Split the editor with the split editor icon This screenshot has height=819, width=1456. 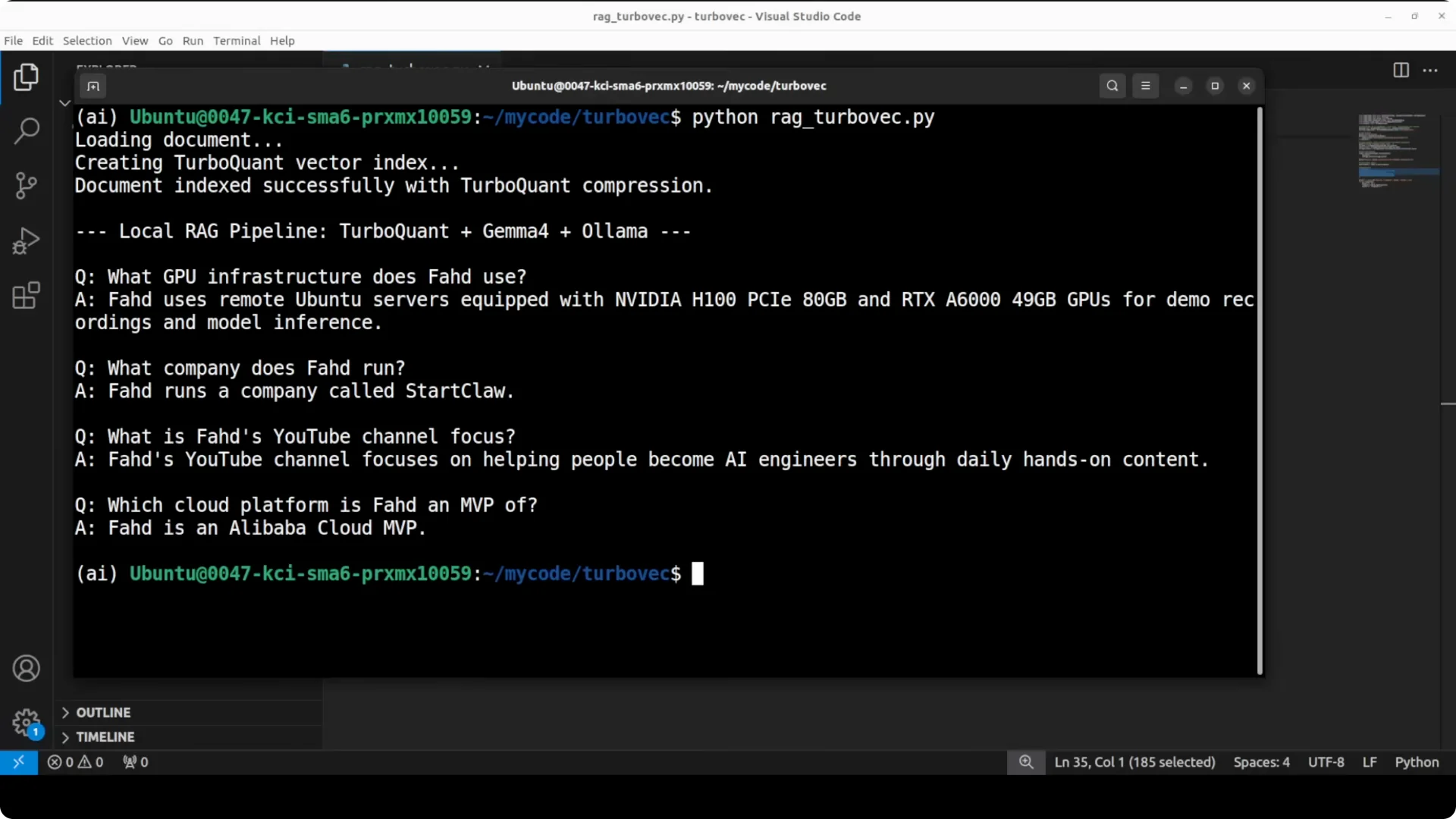coord(1401,70)
